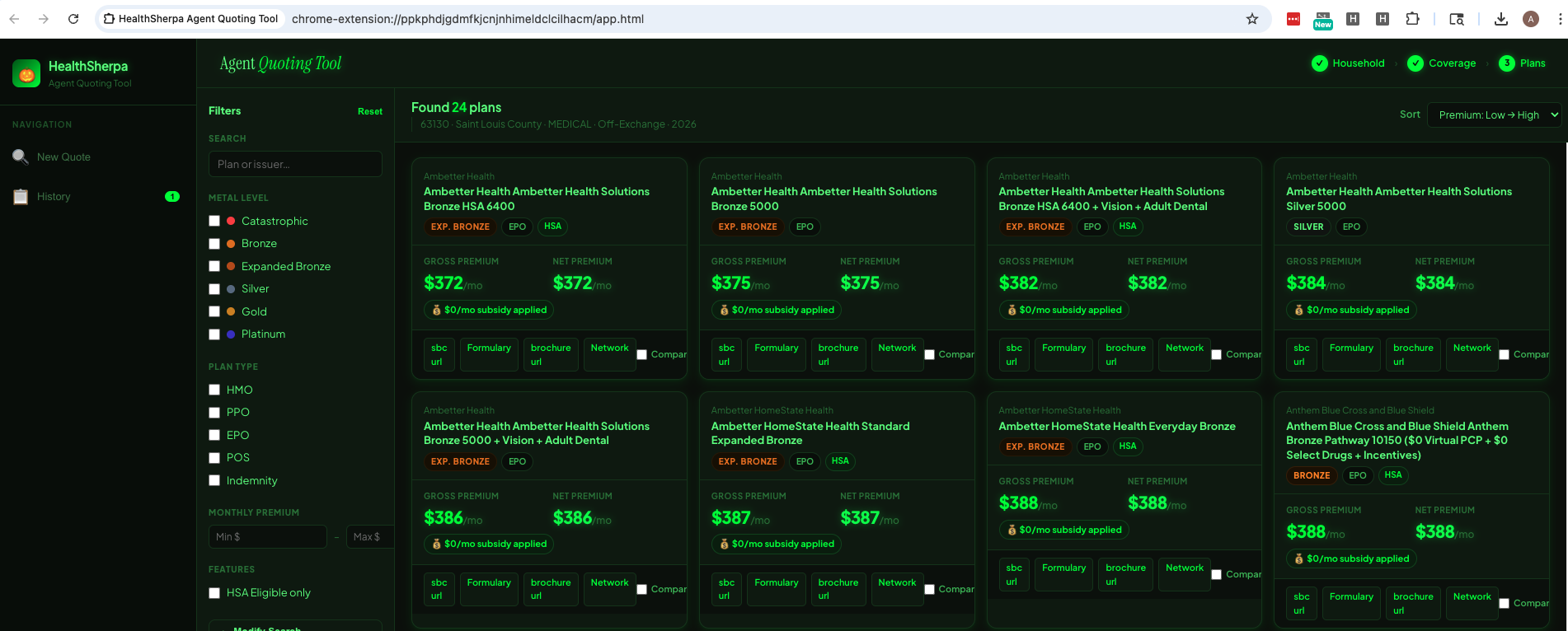Click the History clipboard icon
The image size is (1568, 631).
21,197
